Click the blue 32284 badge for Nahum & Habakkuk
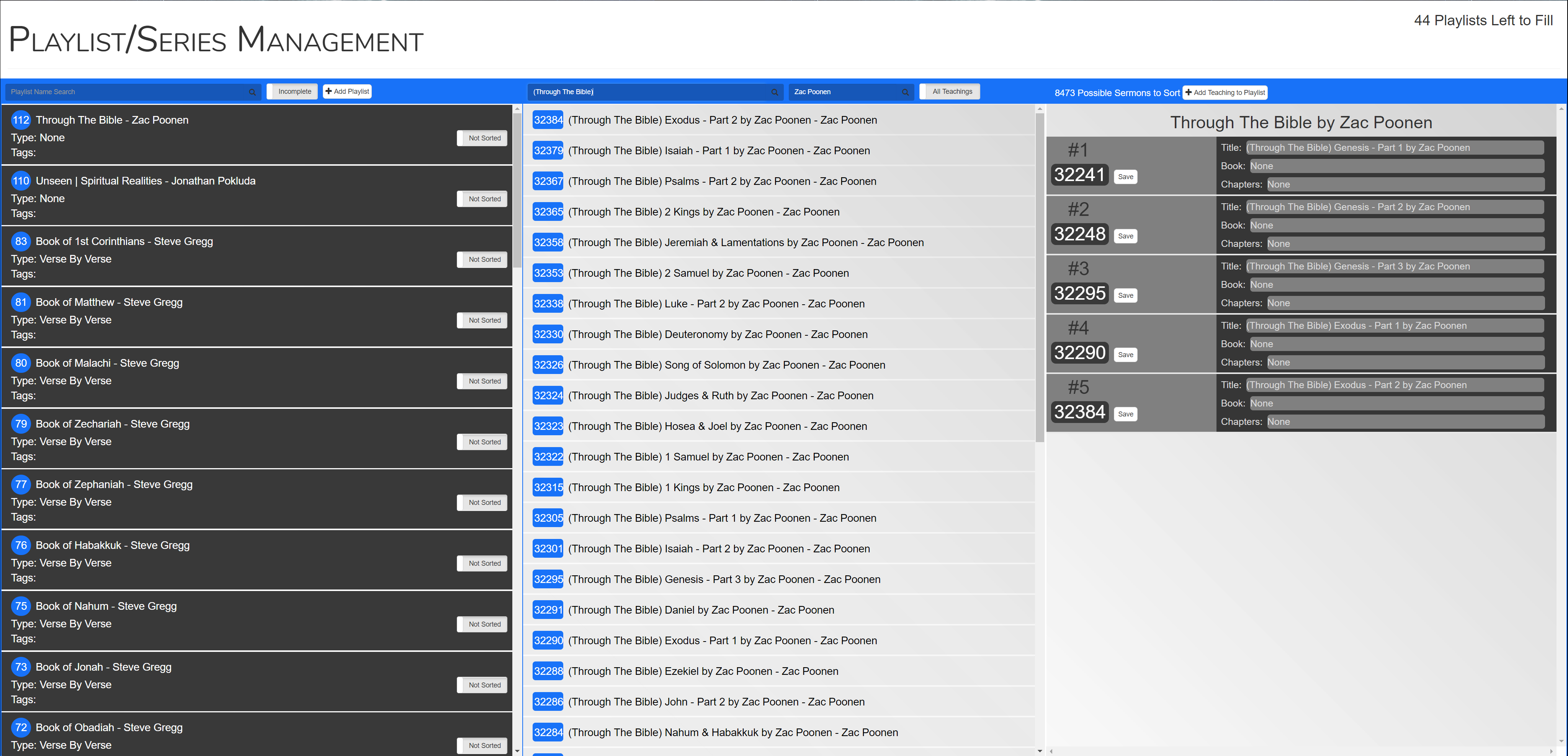The width and height of the screenshot is (1568, 756). click(548, 732)
